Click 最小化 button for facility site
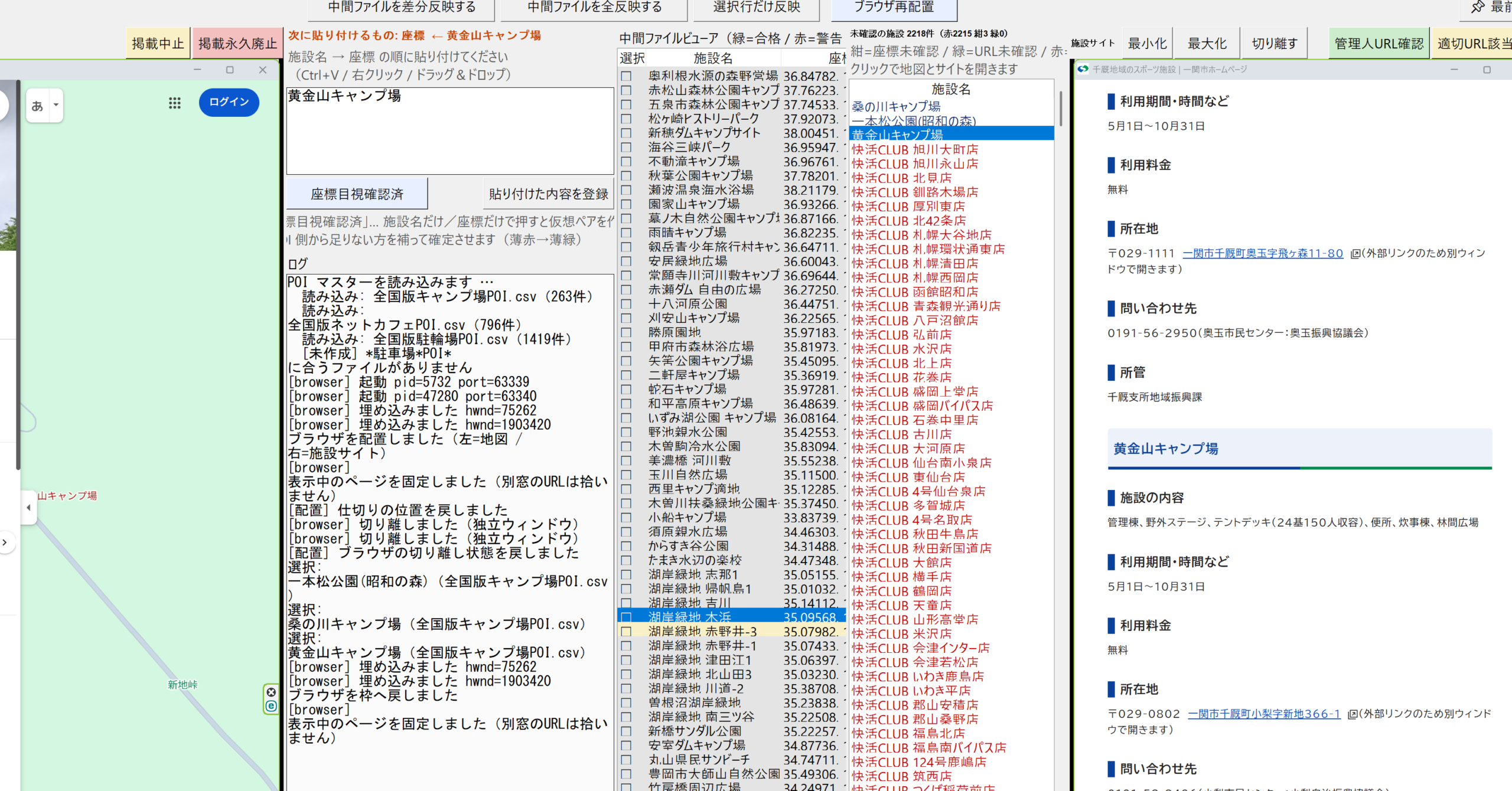This screenshot has width=1512, height=791. coord(1147,43)
